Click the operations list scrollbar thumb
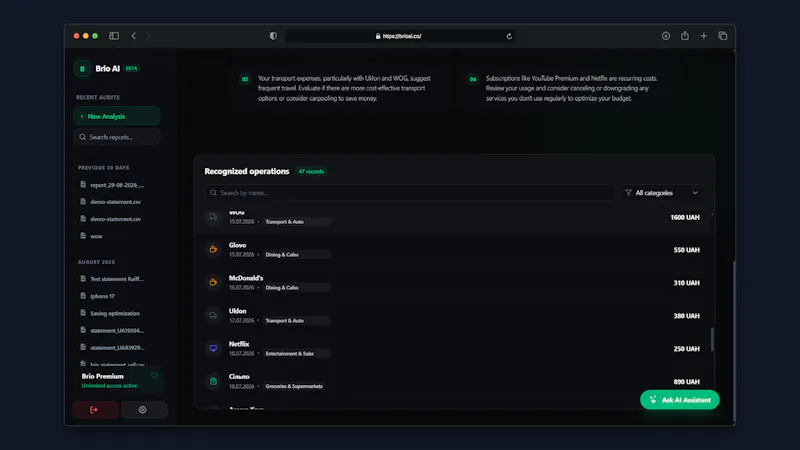The width and height of the screenshot is (800, 450). click(712, 339)
